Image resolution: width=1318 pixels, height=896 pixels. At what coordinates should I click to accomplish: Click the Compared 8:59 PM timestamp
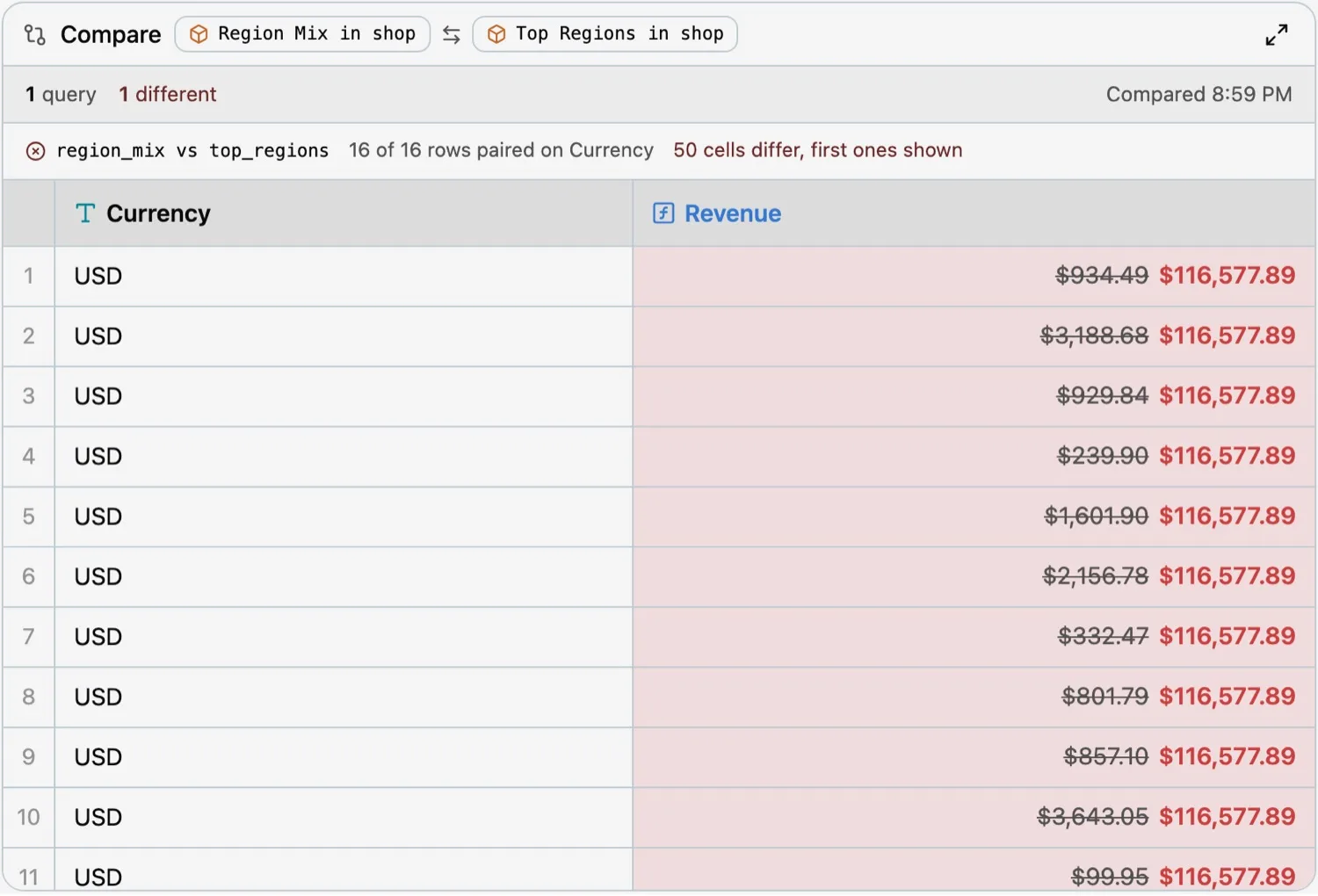(x=1199, y=94)
